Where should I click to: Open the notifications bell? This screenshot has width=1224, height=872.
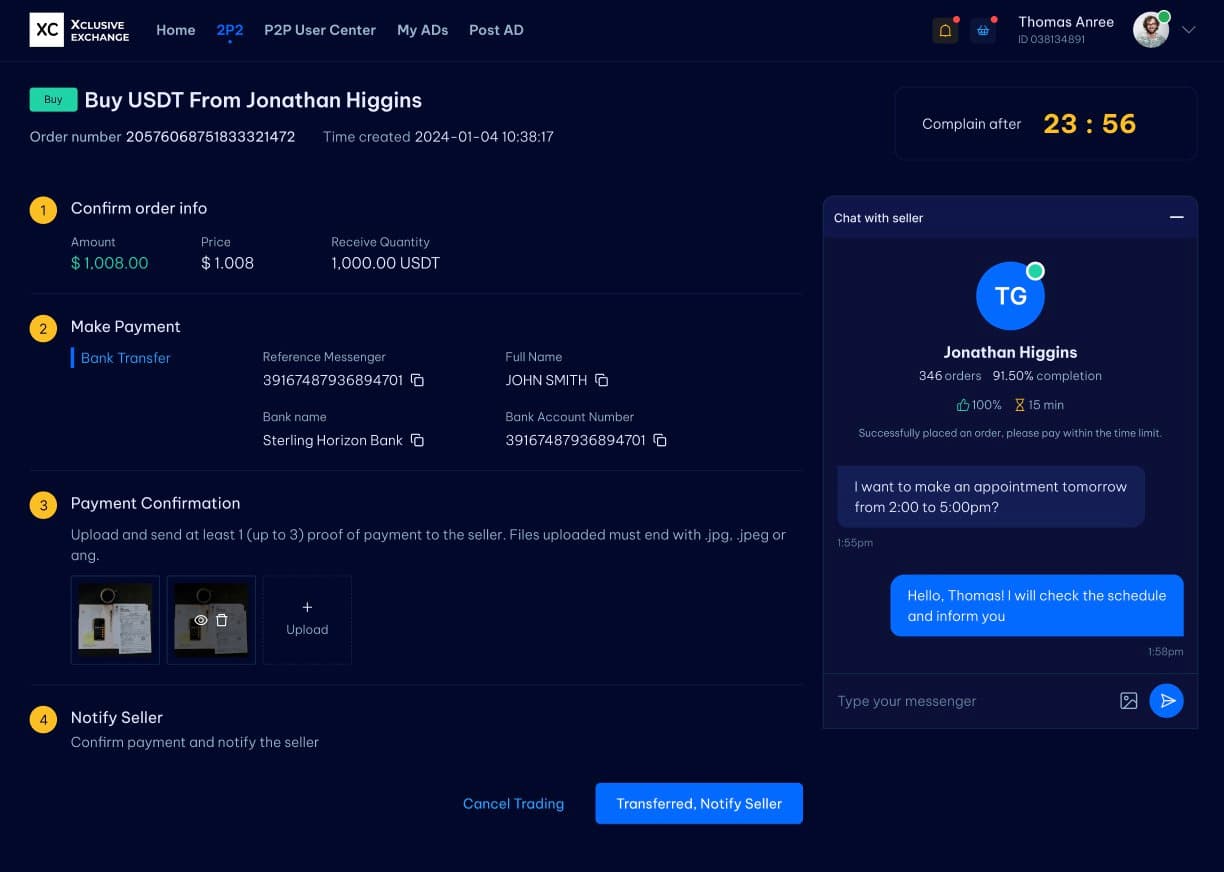tap(944, 30)
